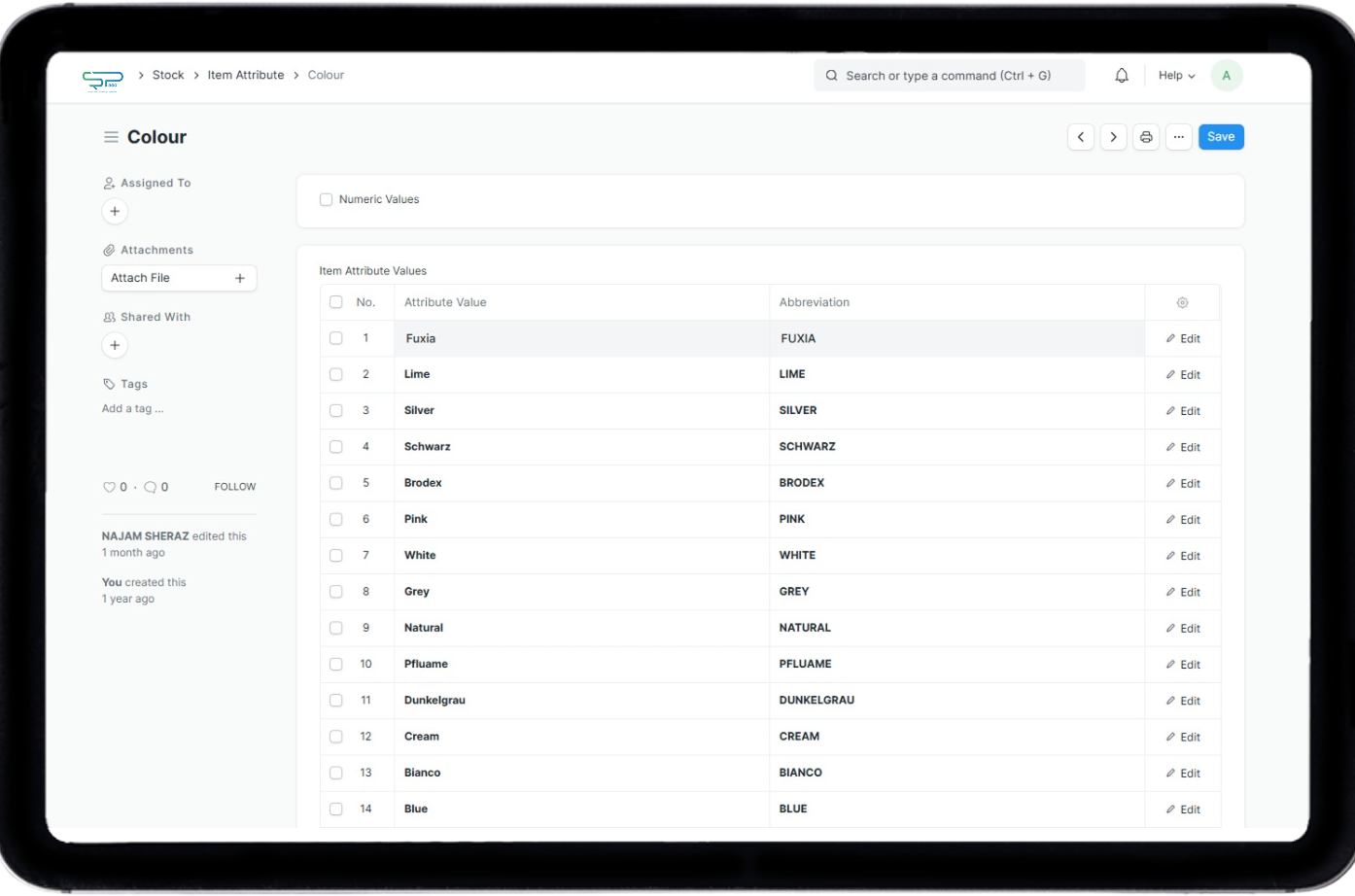Edit the Pfluame row

(1183, 665)
